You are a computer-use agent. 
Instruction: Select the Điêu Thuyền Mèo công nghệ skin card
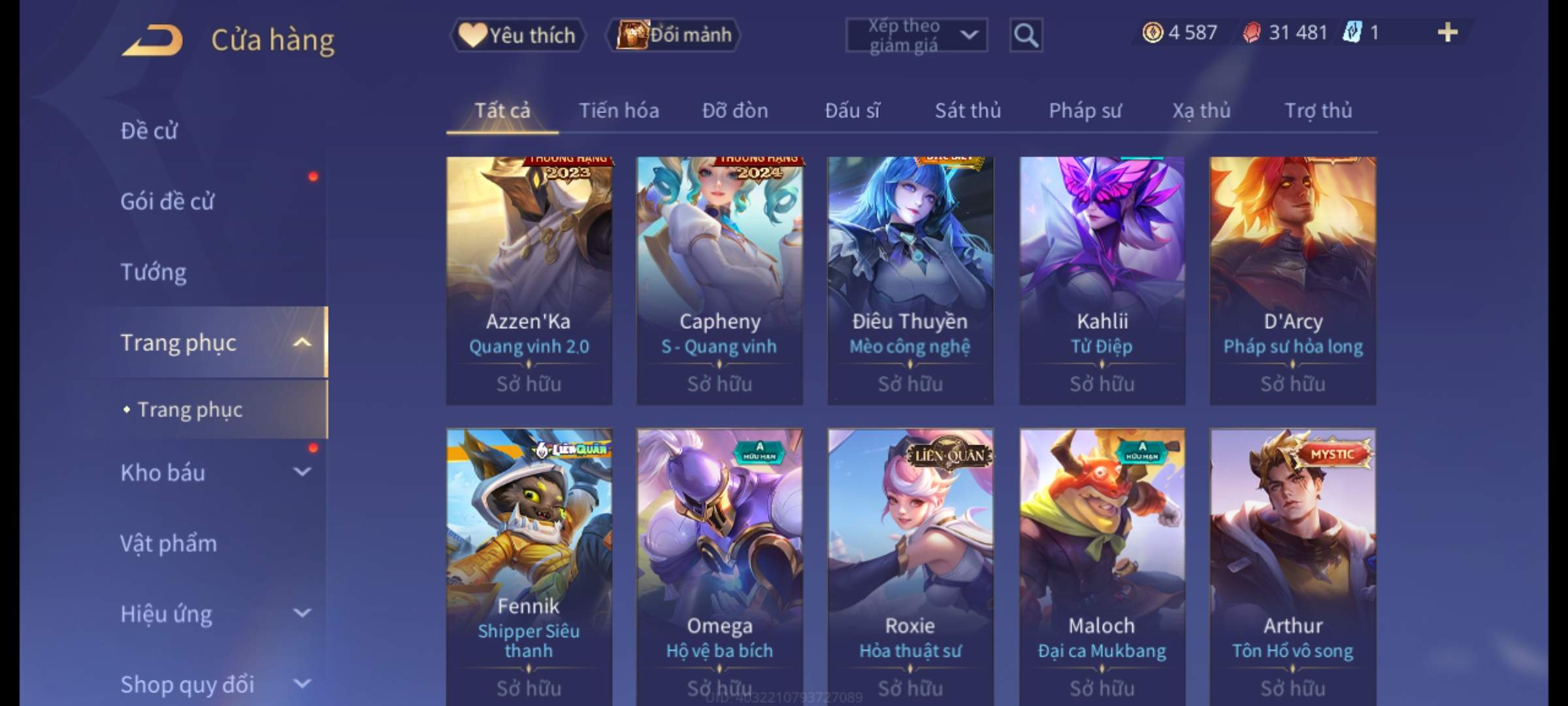[910, 281]
